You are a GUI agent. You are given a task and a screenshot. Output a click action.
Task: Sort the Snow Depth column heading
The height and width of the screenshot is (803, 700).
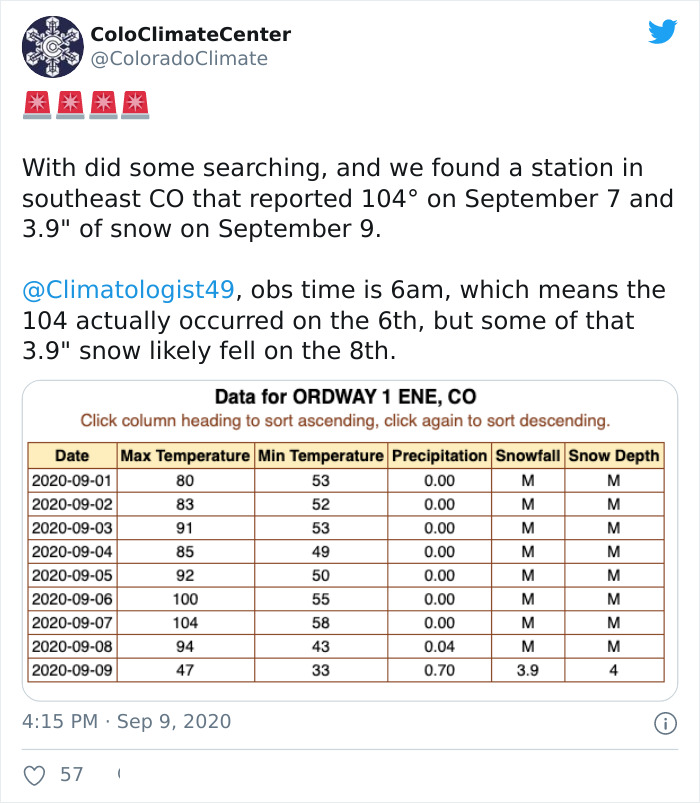(x=613, y=455)
